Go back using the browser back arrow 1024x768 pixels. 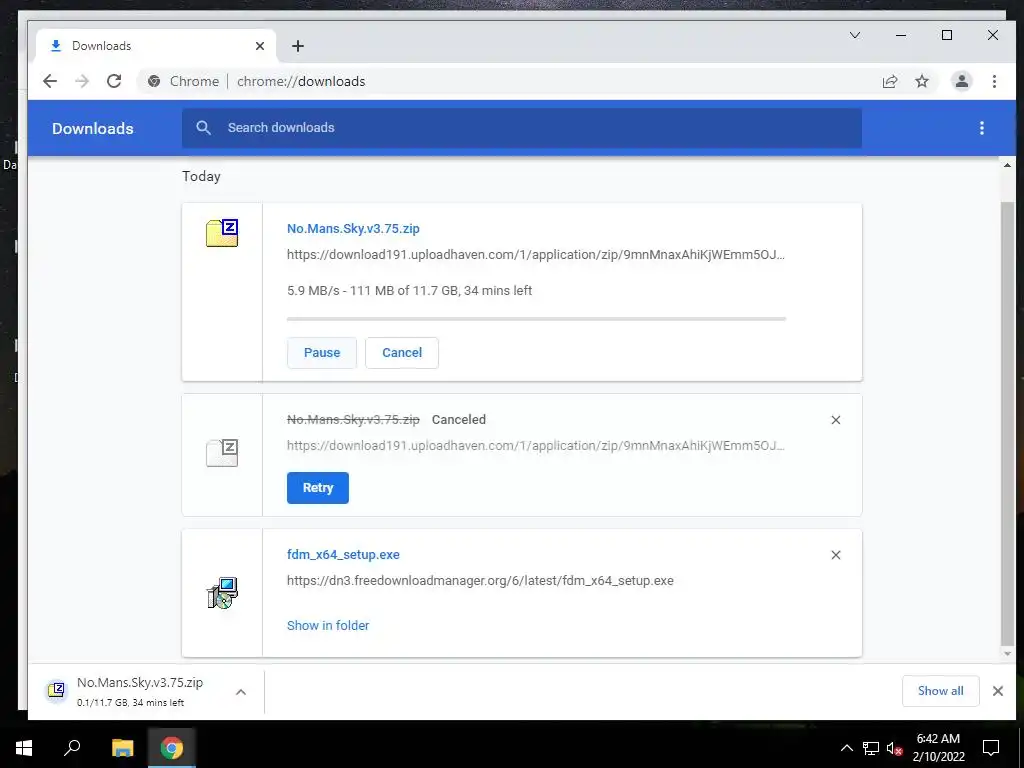(x=50, y=81)
